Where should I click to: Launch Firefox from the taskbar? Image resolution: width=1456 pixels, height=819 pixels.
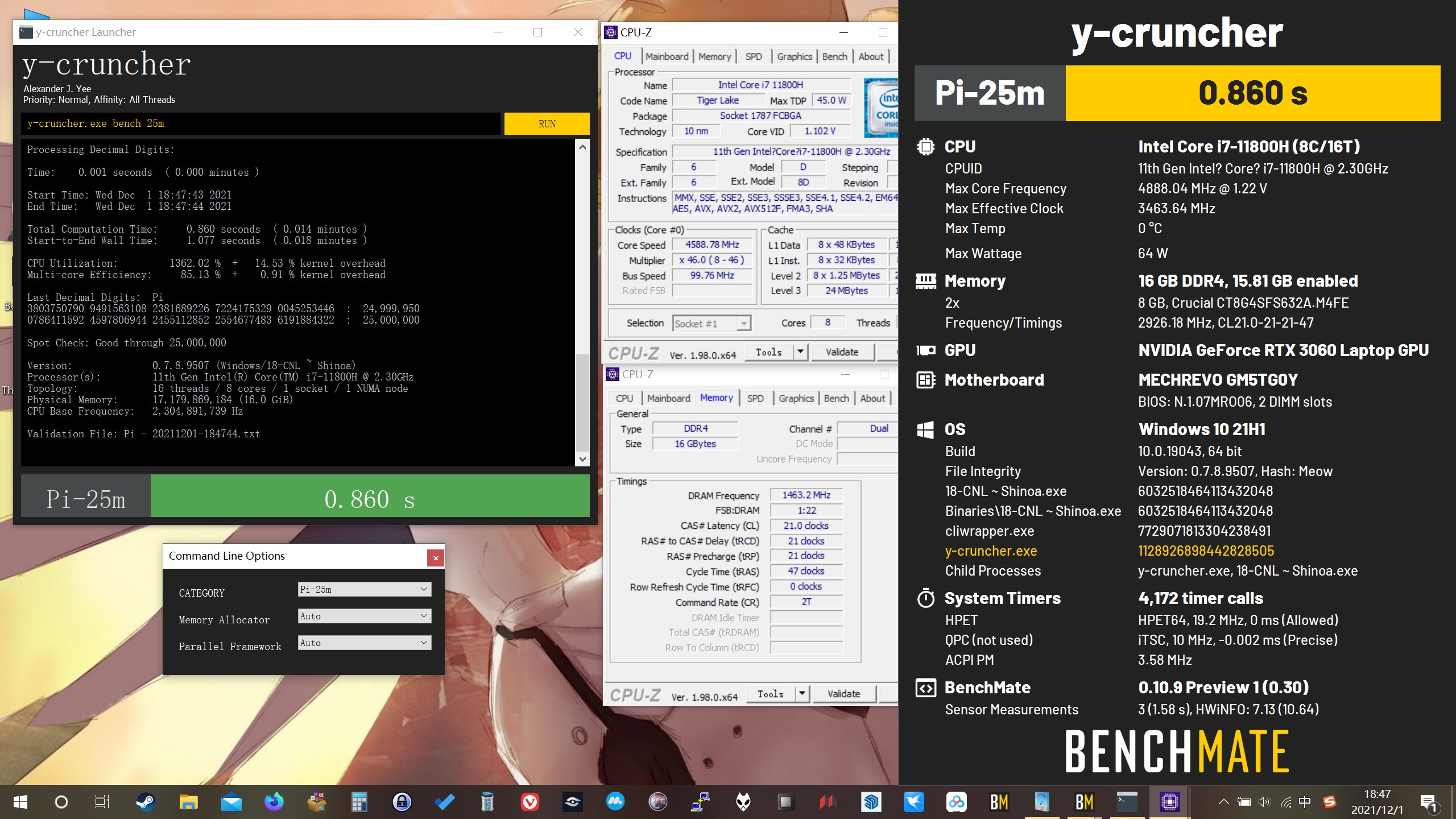274,802
